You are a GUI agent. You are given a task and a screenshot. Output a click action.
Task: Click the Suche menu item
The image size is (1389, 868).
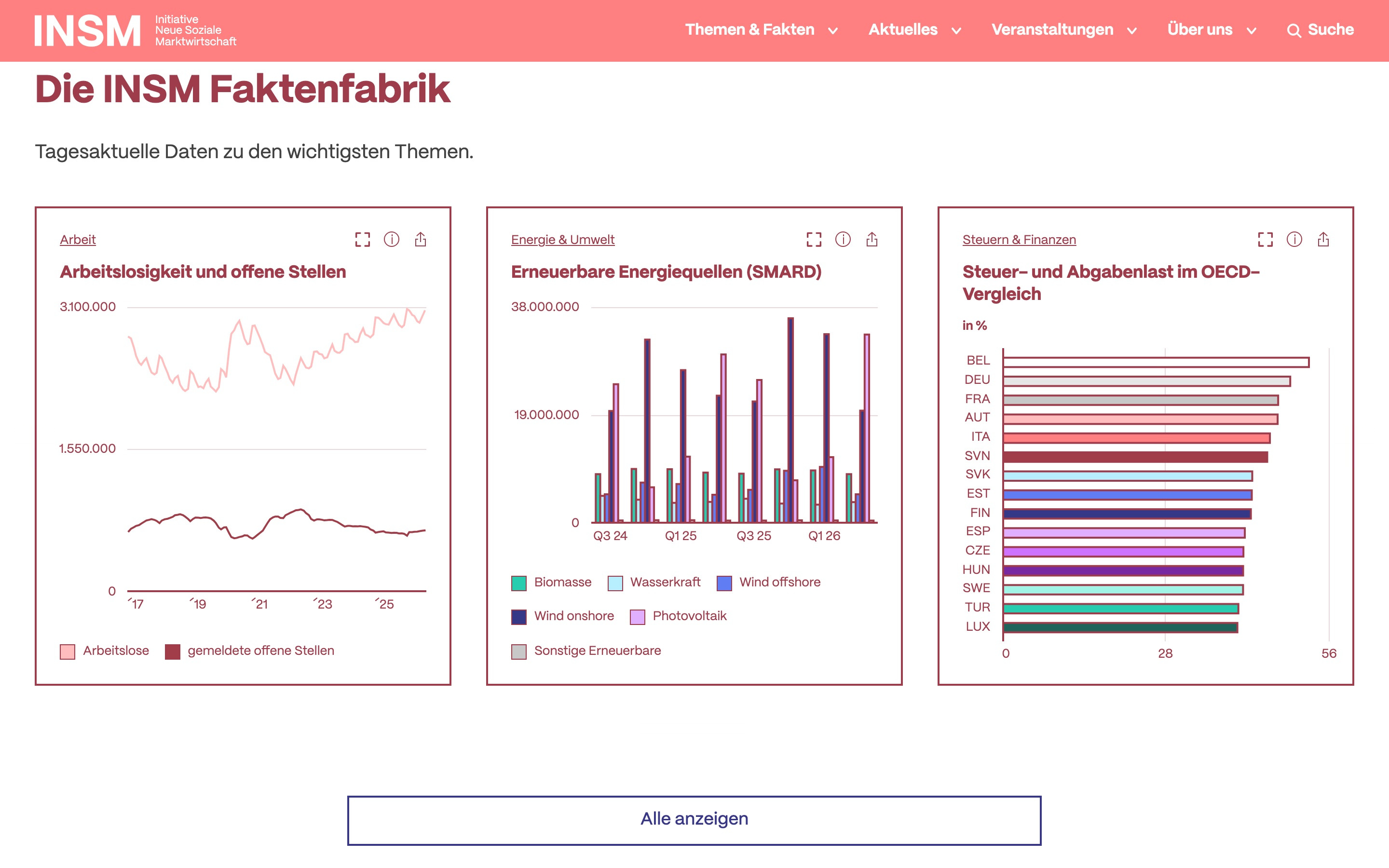point(1331,30)
